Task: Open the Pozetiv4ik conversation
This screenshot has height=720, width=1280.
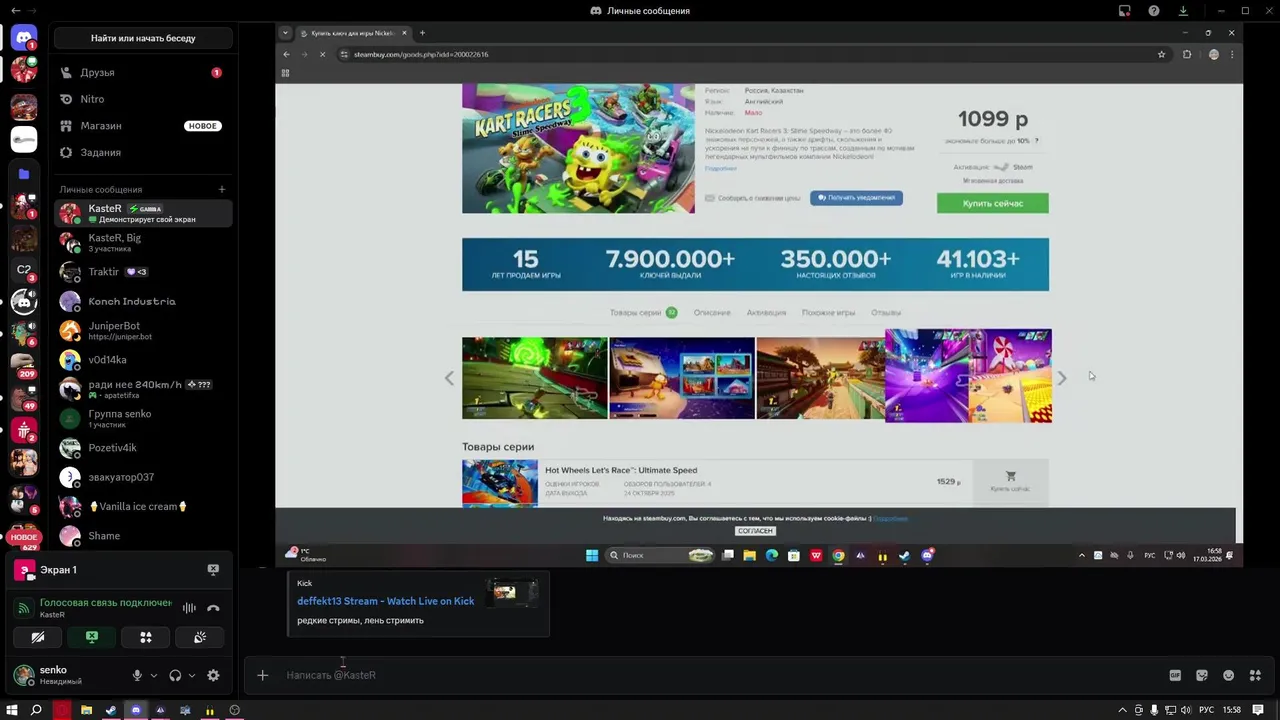Action: (143, 448)
